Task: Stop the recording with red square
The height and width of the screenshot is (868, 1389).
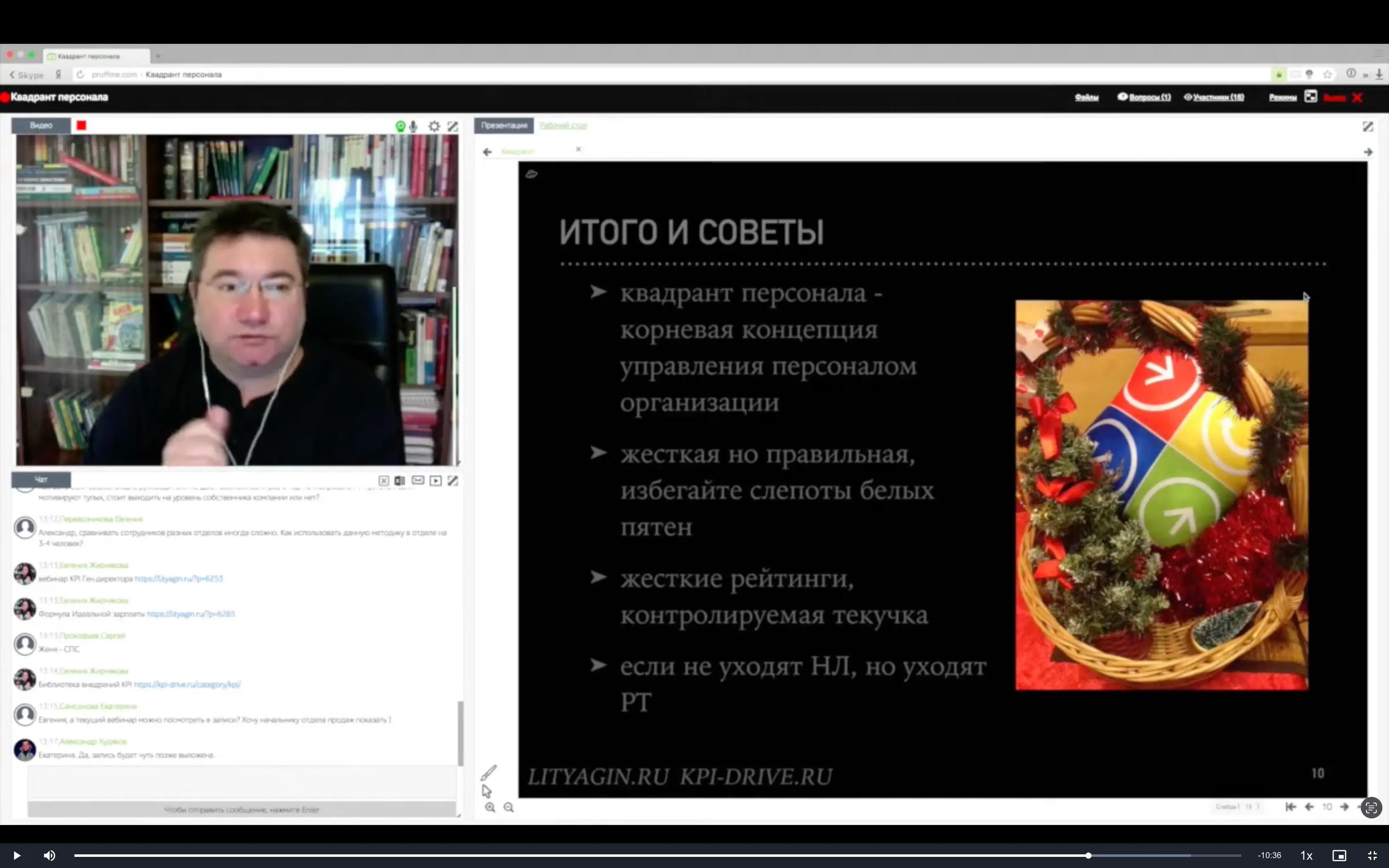Action: pos(81,125)
